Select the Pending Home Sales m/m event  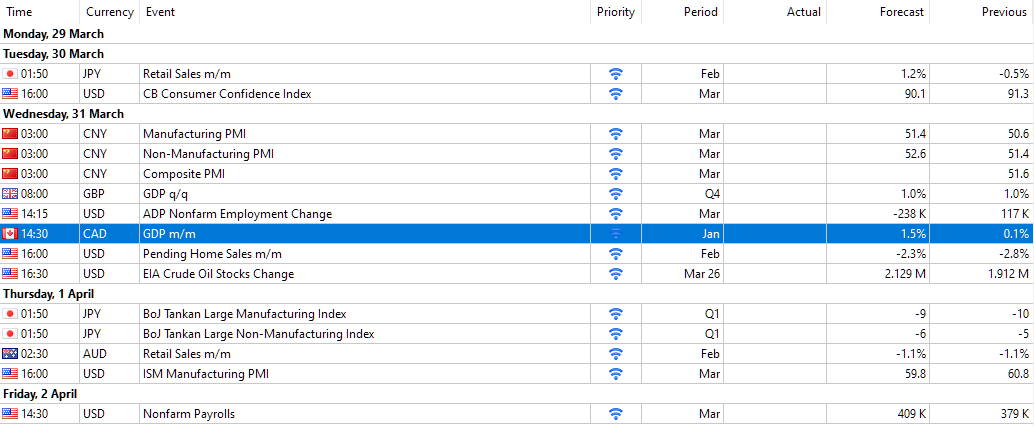202,254
